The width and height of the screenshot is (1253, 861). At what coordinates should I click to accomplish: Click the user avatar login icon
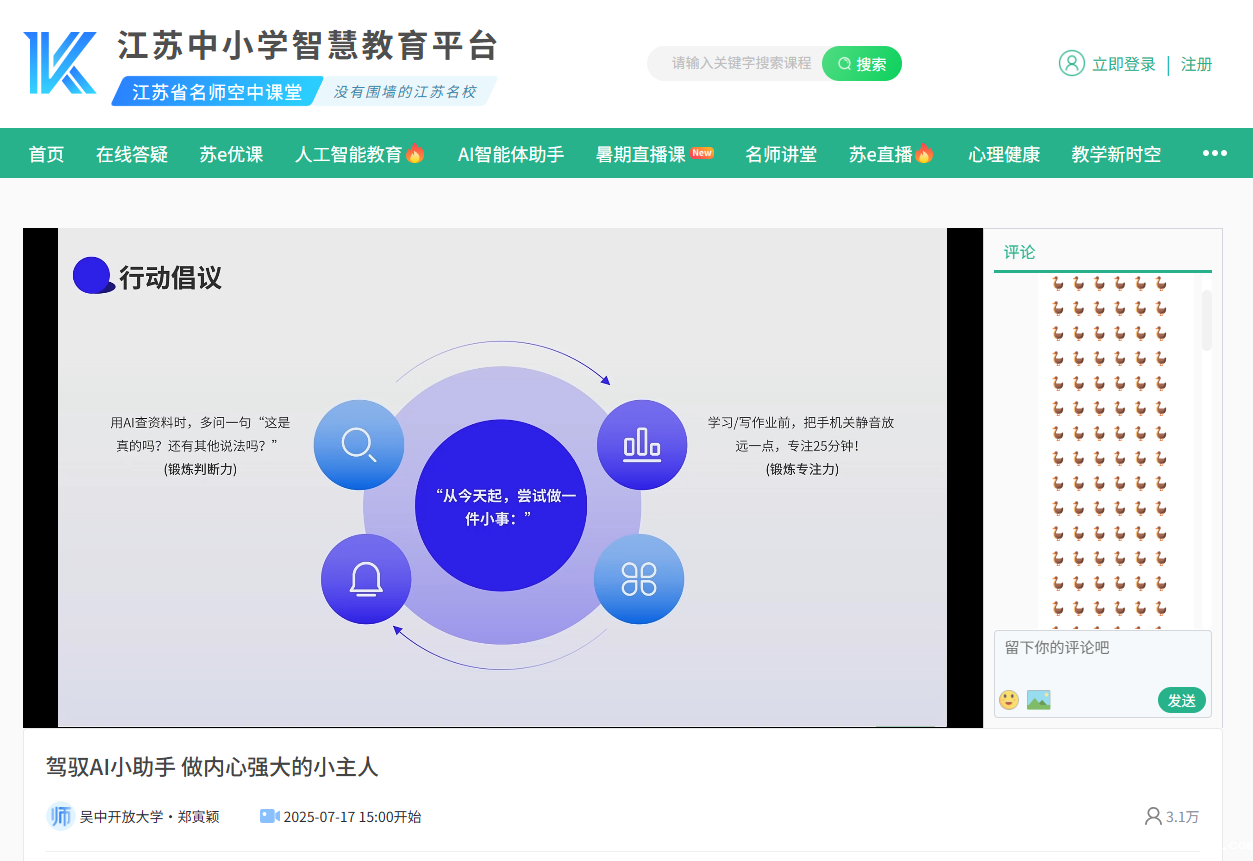(x=1071, y=63)
